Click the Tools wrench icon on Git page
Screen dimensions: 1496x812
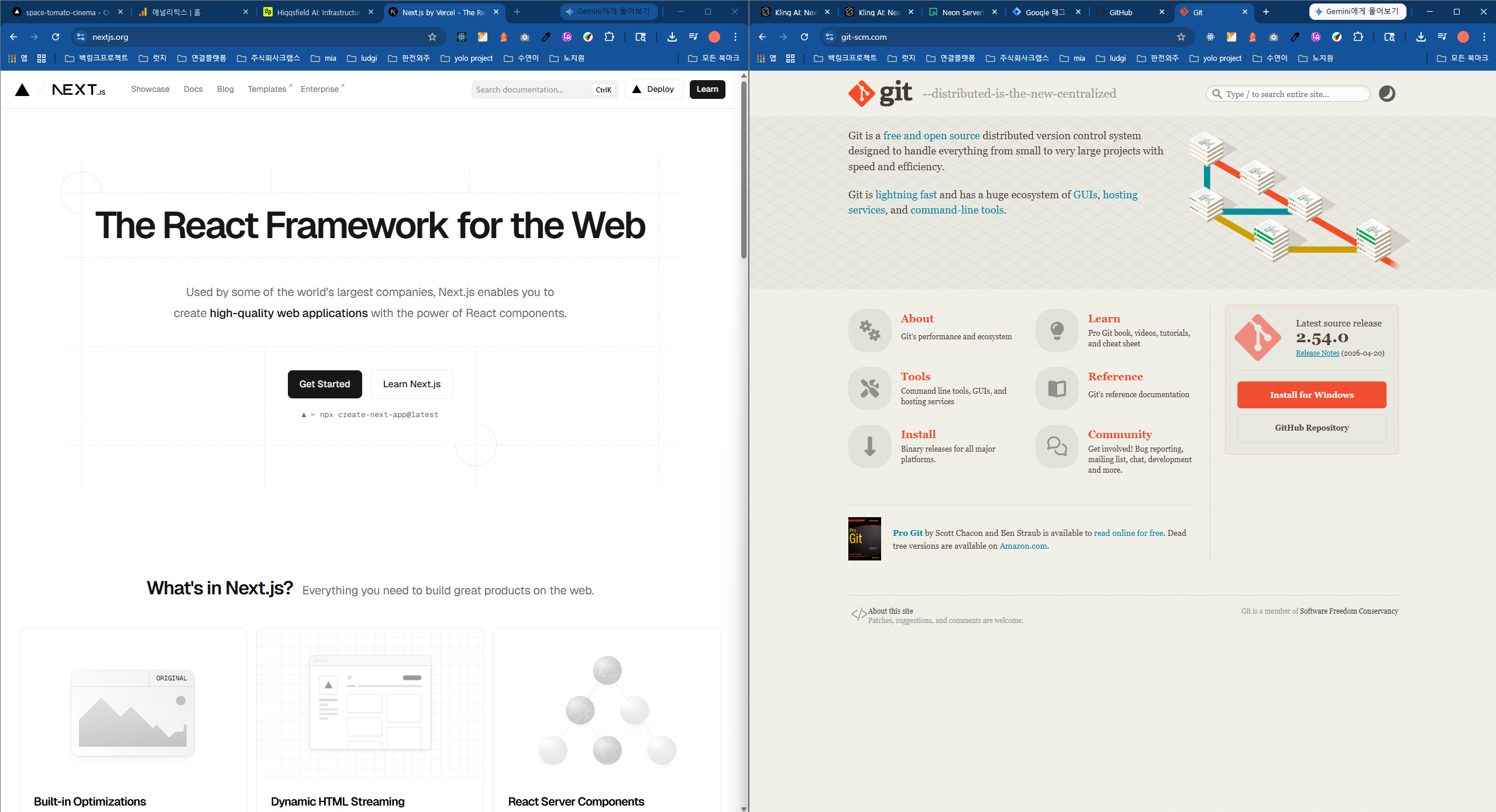[870, 388]
